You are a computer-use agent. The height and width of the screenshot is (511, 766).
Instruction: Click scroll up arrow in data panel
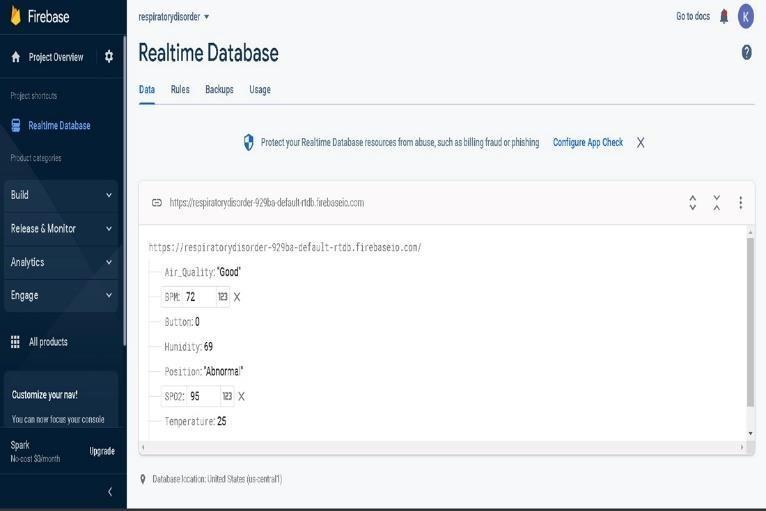coord(750,233)
